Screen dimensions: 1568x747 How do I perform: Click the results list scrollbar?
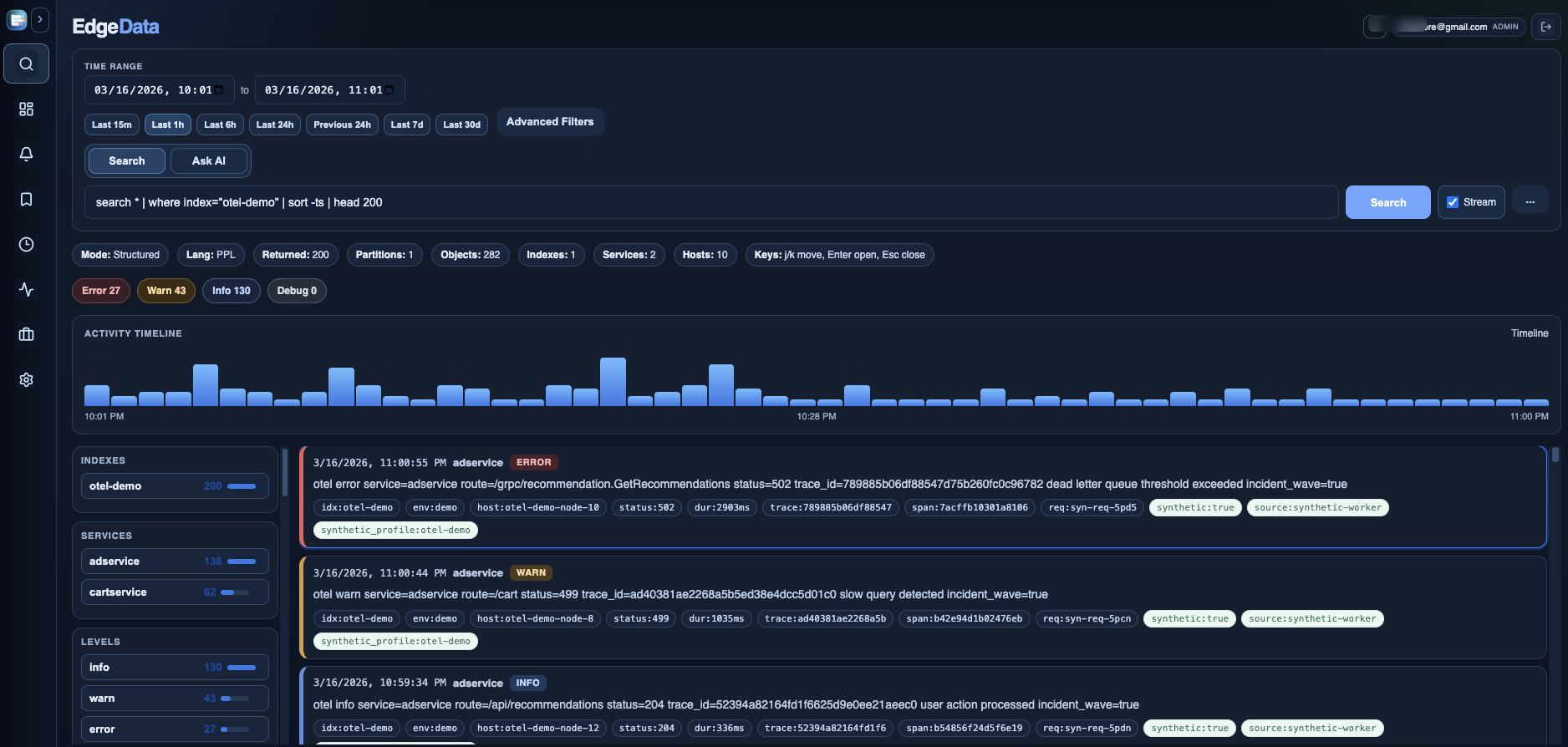tap(1555, 455)
